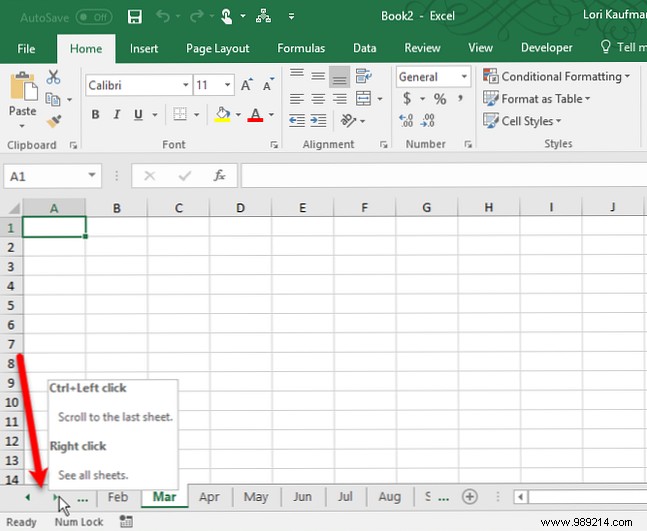Click the Touch/Mouse mode hand icon
Screen dimensions: 647x531
click(227, 17)
